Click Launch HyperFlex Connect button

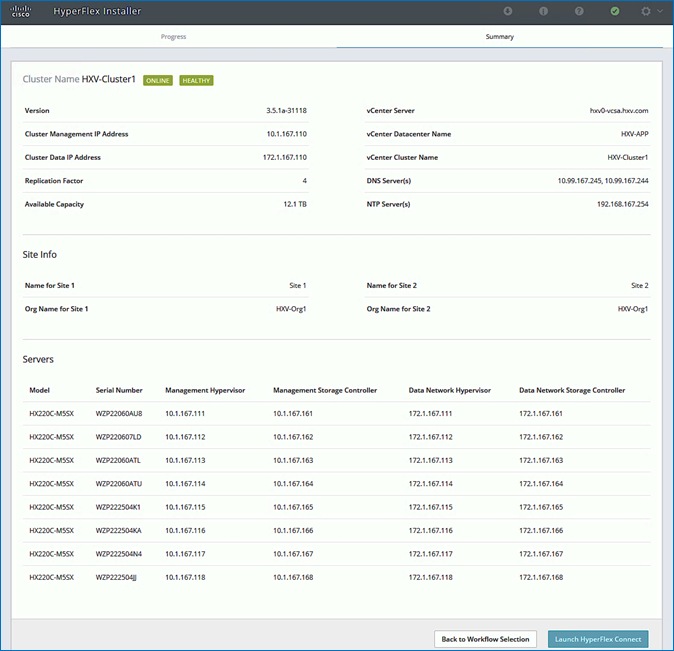[598, 639]
